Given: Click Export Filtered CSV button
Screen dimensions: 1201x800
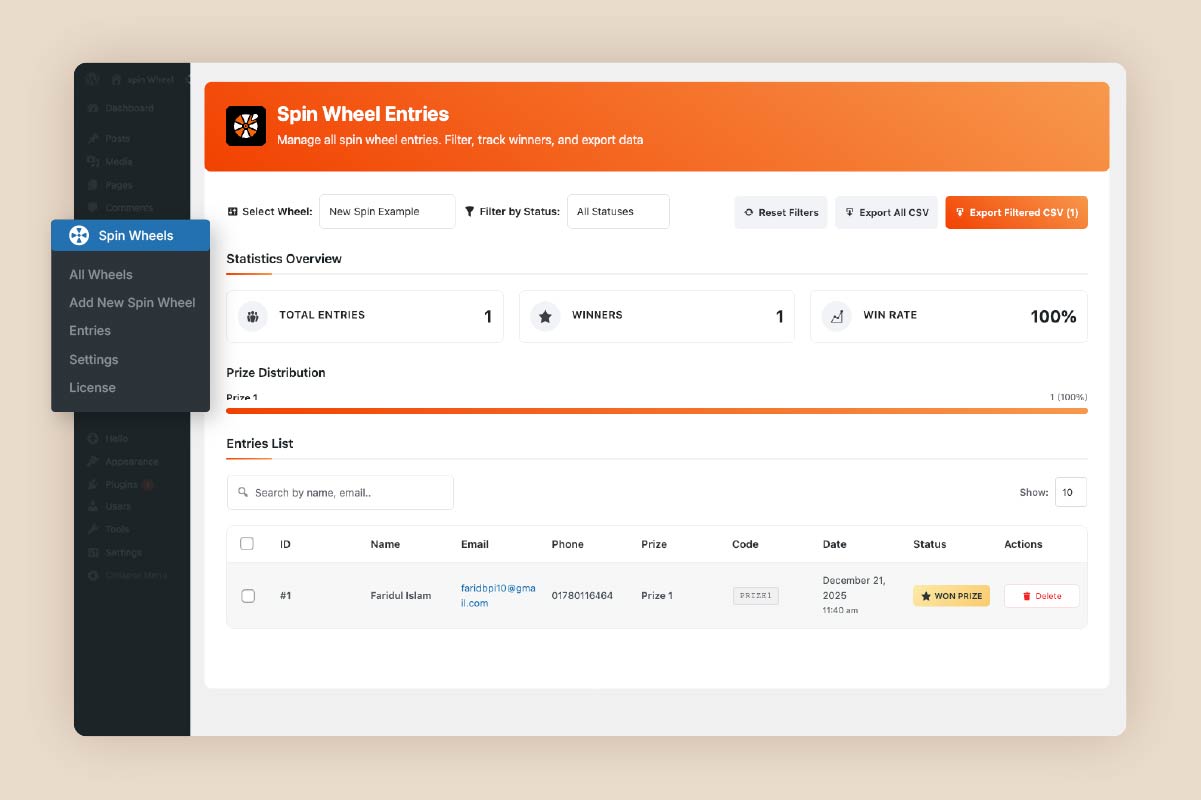Looking at the screenshot, I should [x=1016, y=212].
